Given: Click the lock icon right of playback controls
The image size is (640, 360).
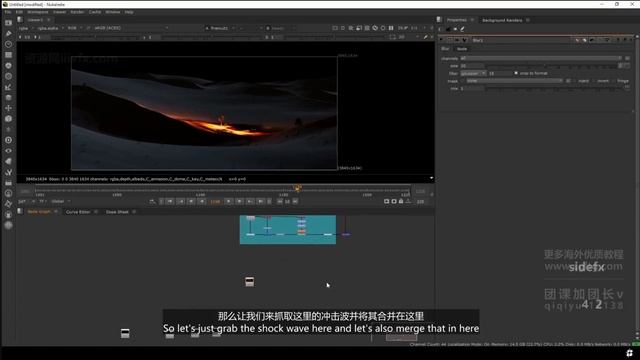Looking at the screenshot, I should point(401,201).
